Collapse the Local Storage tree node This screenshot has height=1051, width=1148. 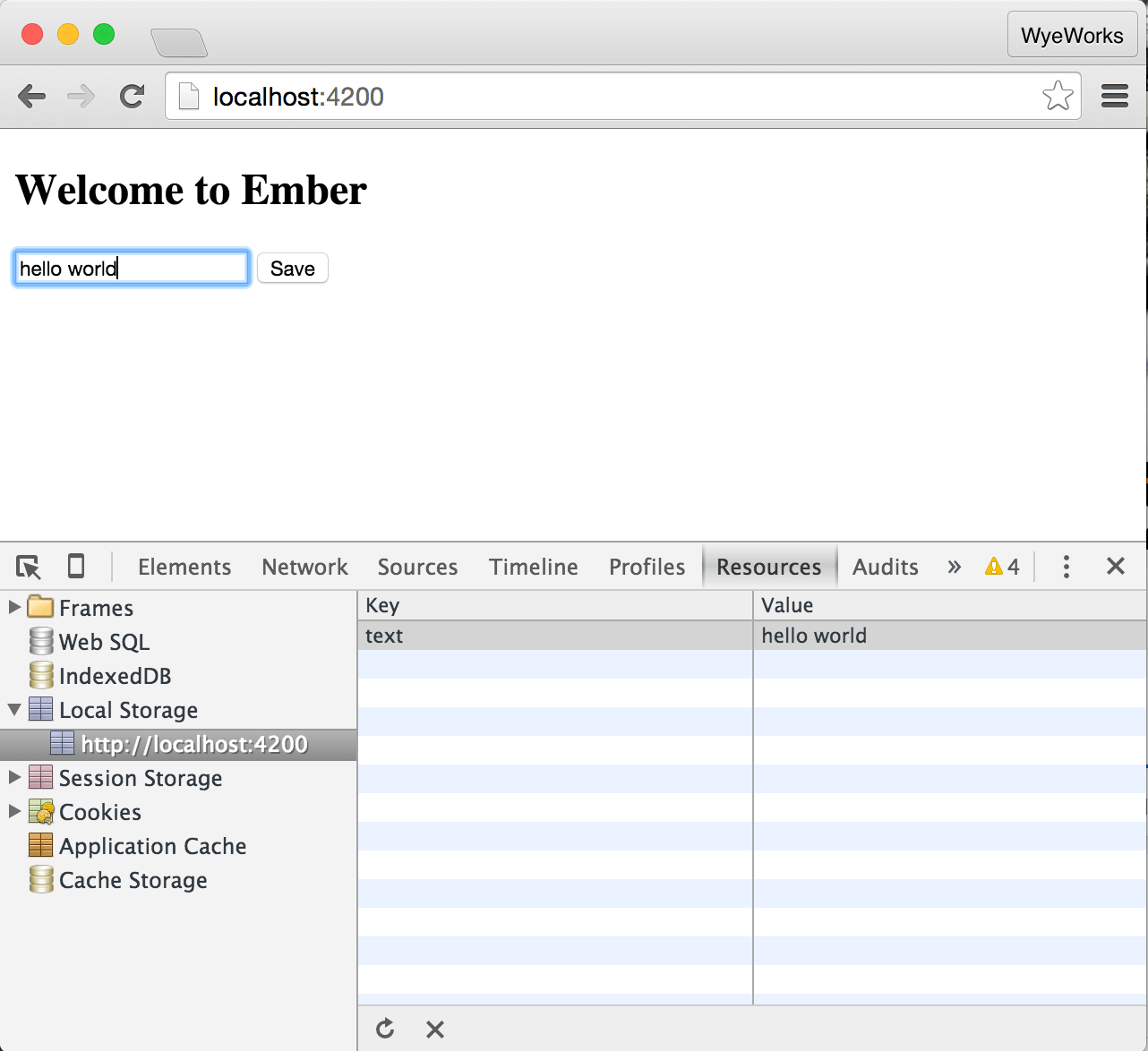(14, 710)
